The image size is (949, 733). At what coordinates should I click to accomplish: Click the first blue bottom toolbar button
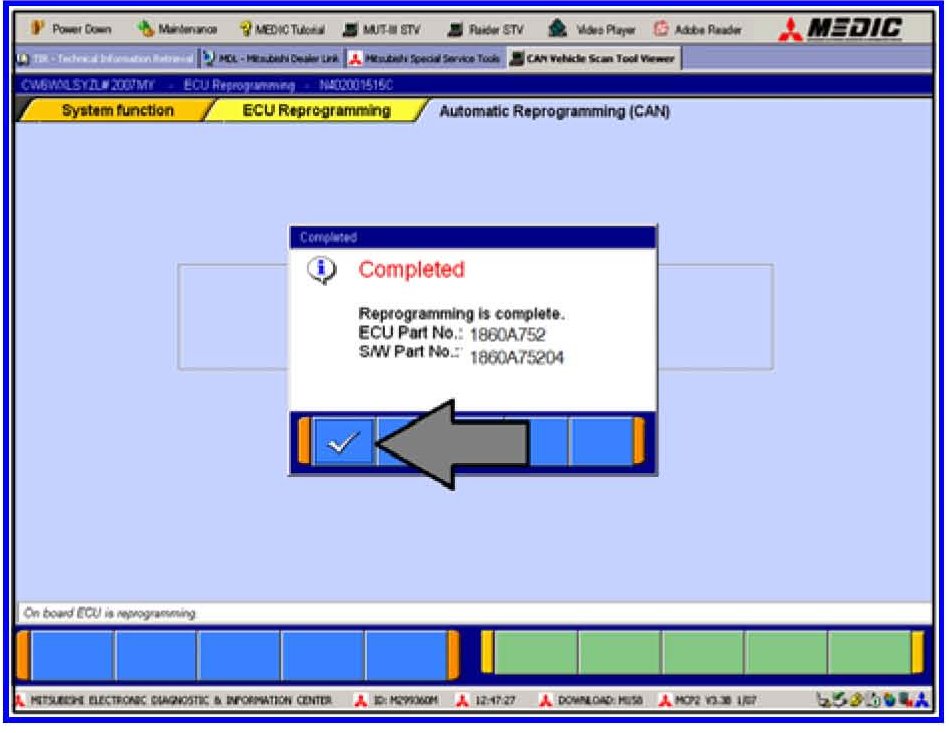click(72, 656)
